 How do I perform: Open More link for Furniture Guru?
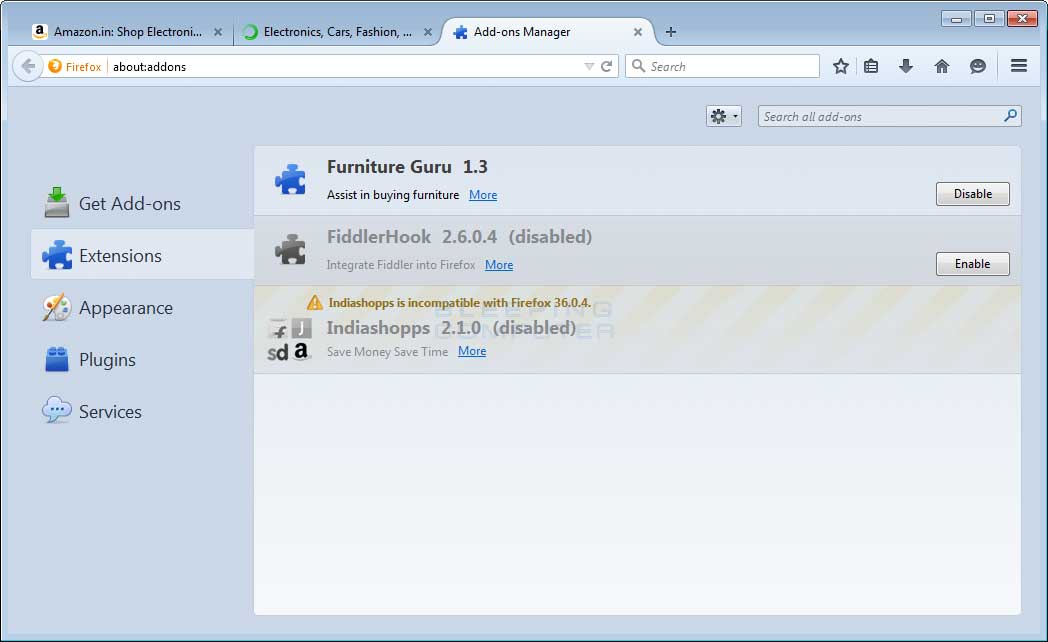coord(483,195)
